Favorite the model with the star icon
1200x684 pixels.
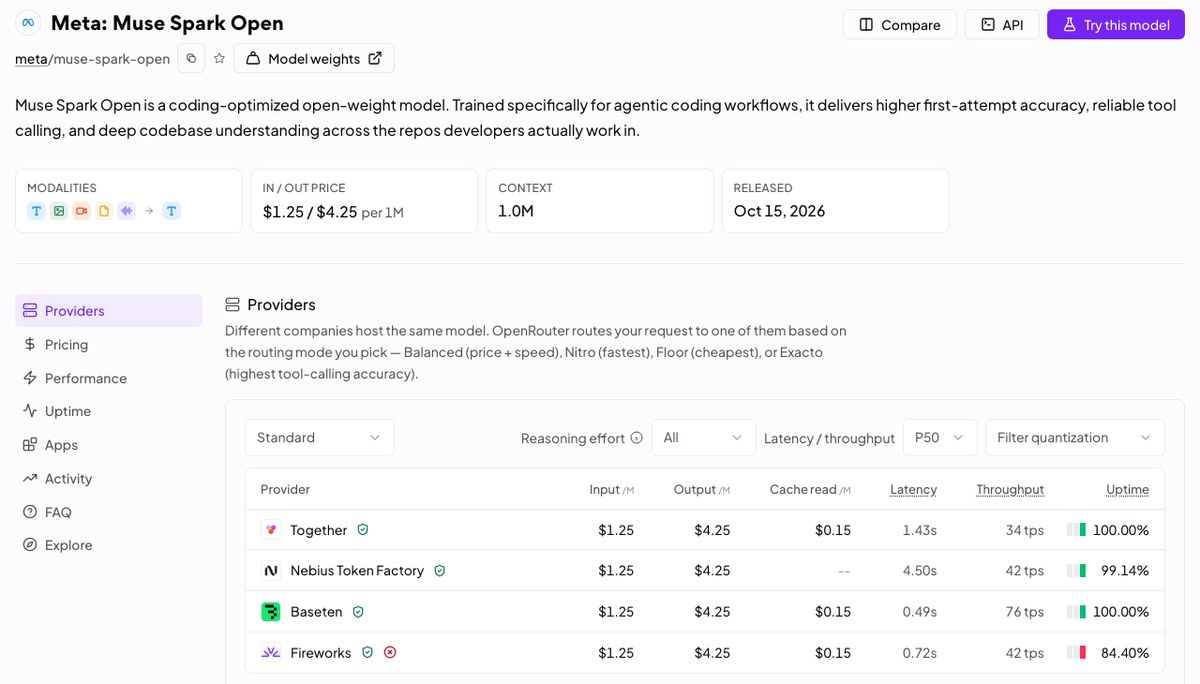tap(219, 58)
